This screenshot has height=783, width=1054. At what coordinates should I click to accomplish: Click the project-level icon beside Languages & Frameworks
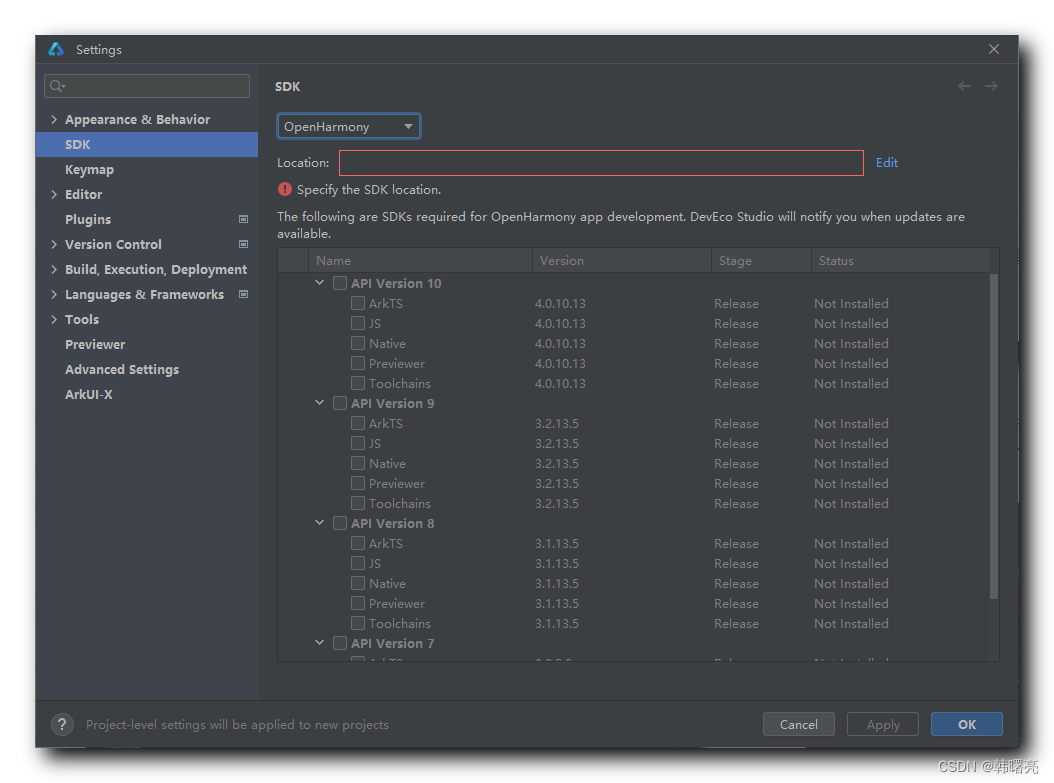pos(243,294)
